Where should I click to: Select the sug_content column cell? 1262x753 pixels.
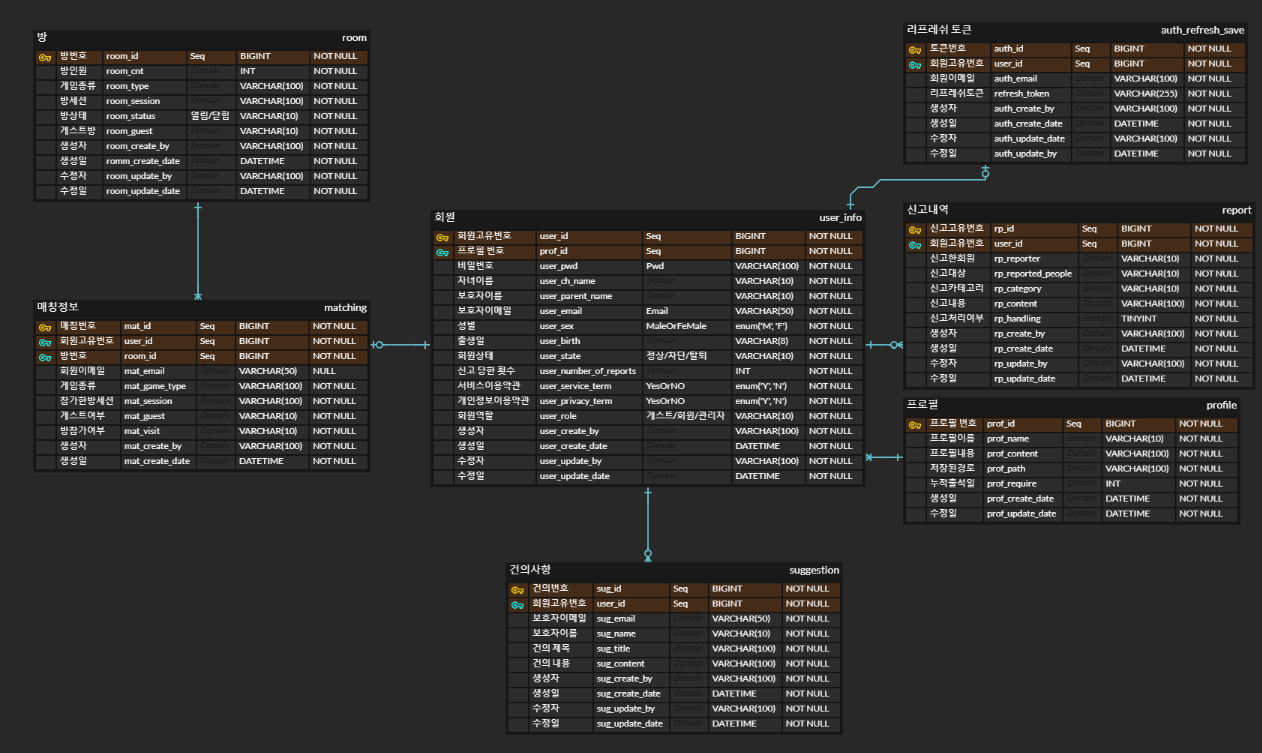[631, 664]
